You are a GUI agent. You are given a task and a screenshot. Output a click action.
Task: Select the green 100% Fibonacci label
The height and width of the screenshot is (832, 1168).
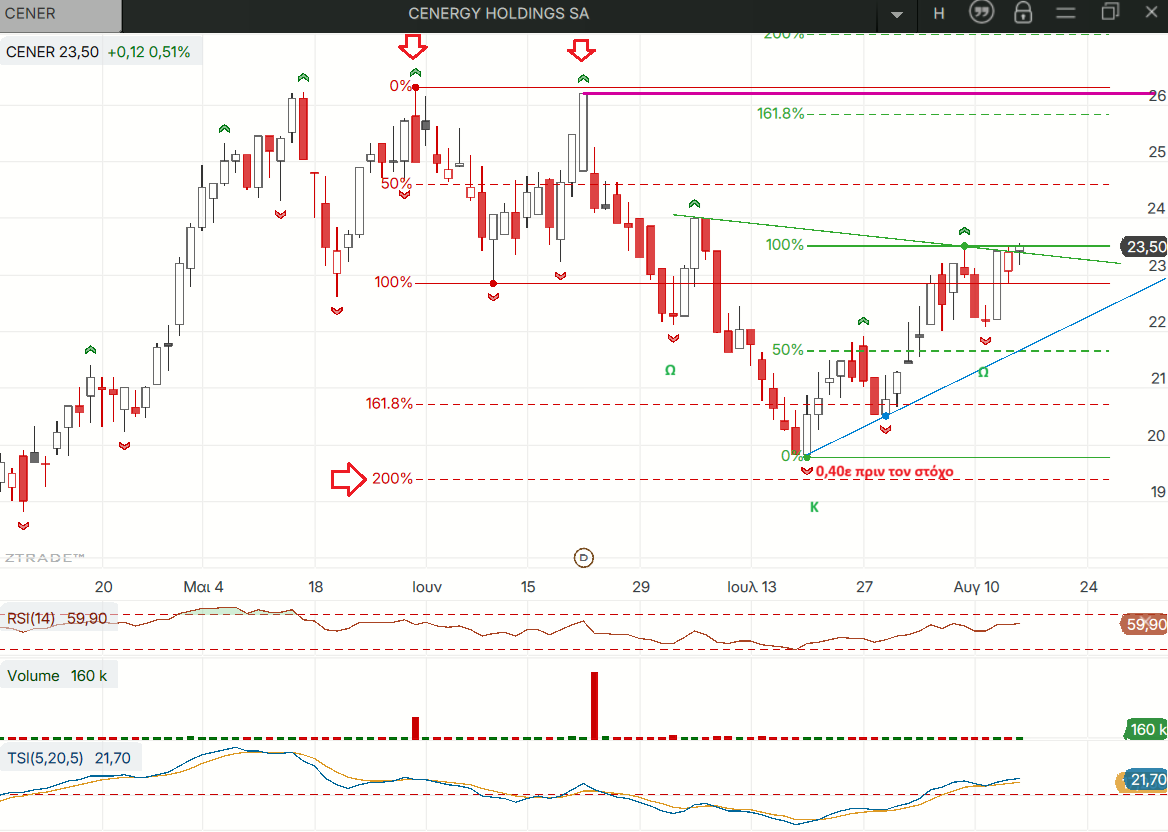click(784, 245)
